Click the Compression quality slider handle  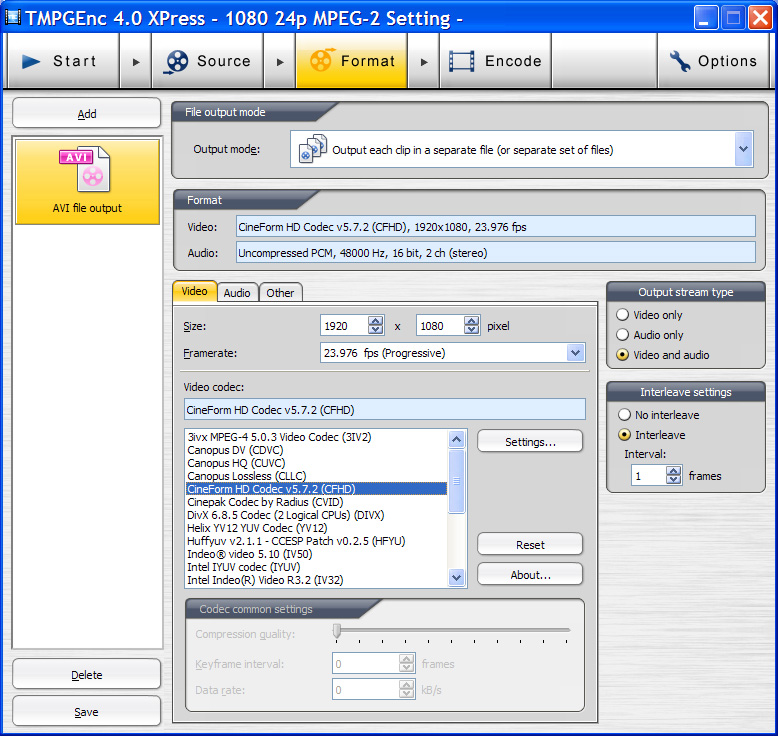(x=337, y=631)
